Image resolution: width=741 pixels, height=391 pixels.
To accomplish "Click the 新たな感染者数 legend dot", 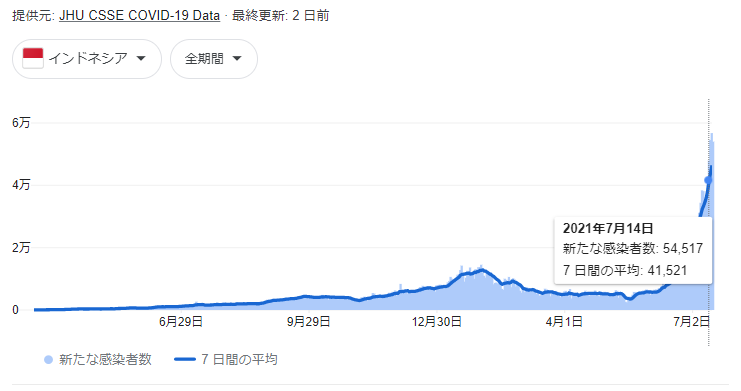I will pos(48,360).
